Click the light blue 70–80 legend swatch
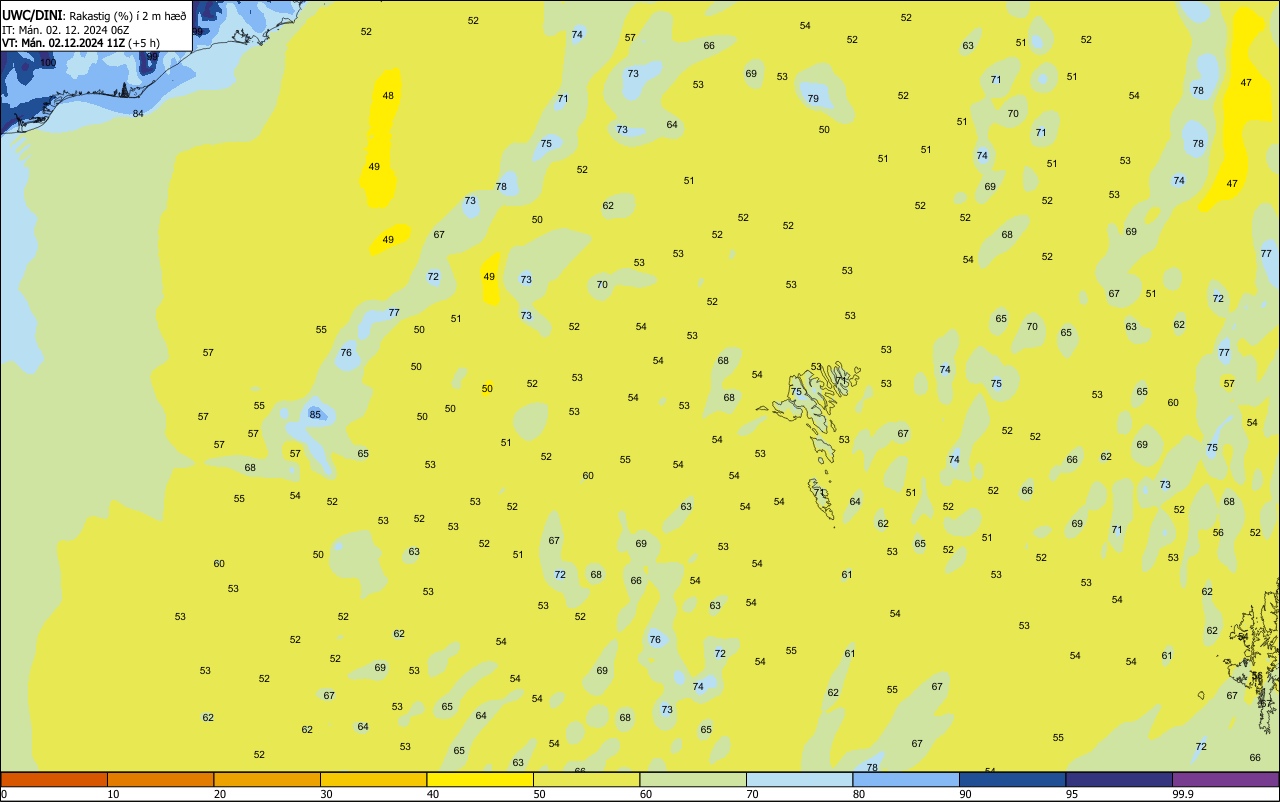The width and height of the screenshot is (1280, 802). coord(799,779)
